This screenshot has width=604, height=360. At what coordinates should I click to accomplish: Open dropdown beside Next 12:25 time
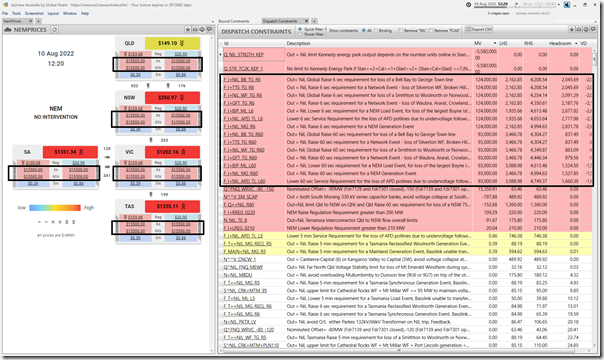point(559,5)
